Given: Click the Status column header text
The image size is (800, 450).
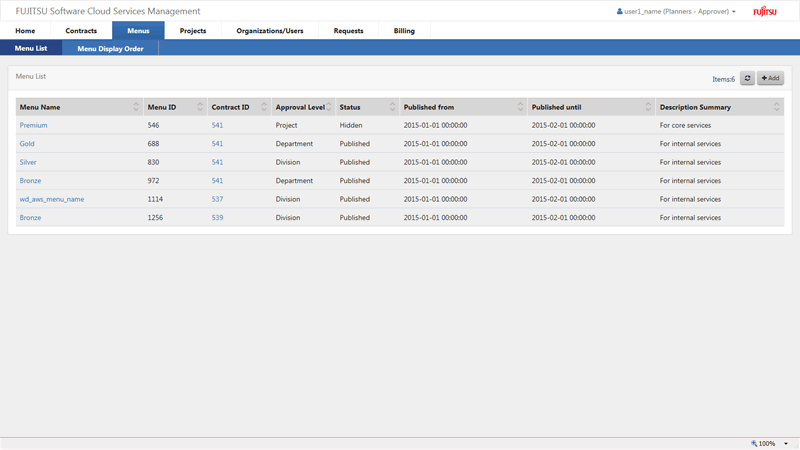Looking at the screenshot, I should pyautogui.click(x=350, y=107).
